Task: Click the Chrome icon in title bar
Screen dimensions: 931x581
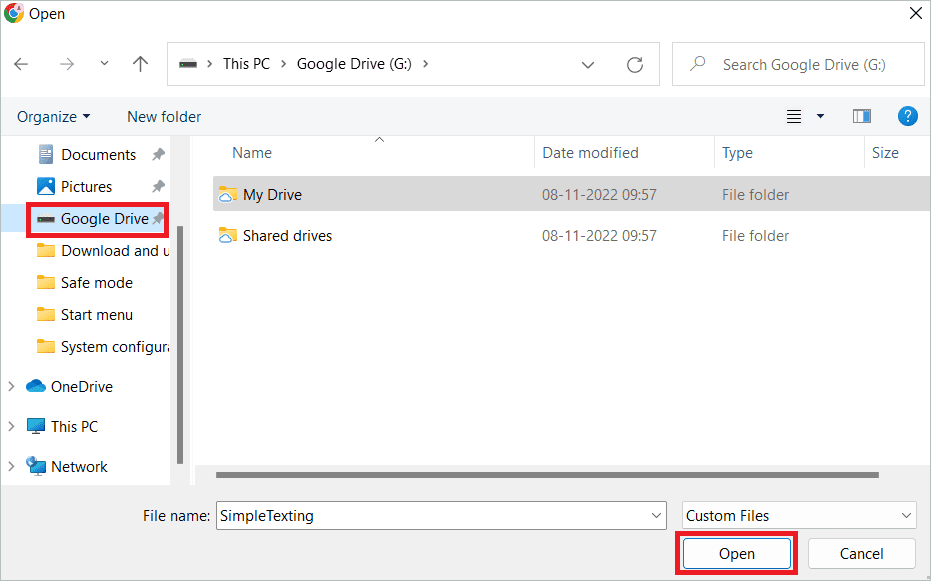Action: click(14, 13)
